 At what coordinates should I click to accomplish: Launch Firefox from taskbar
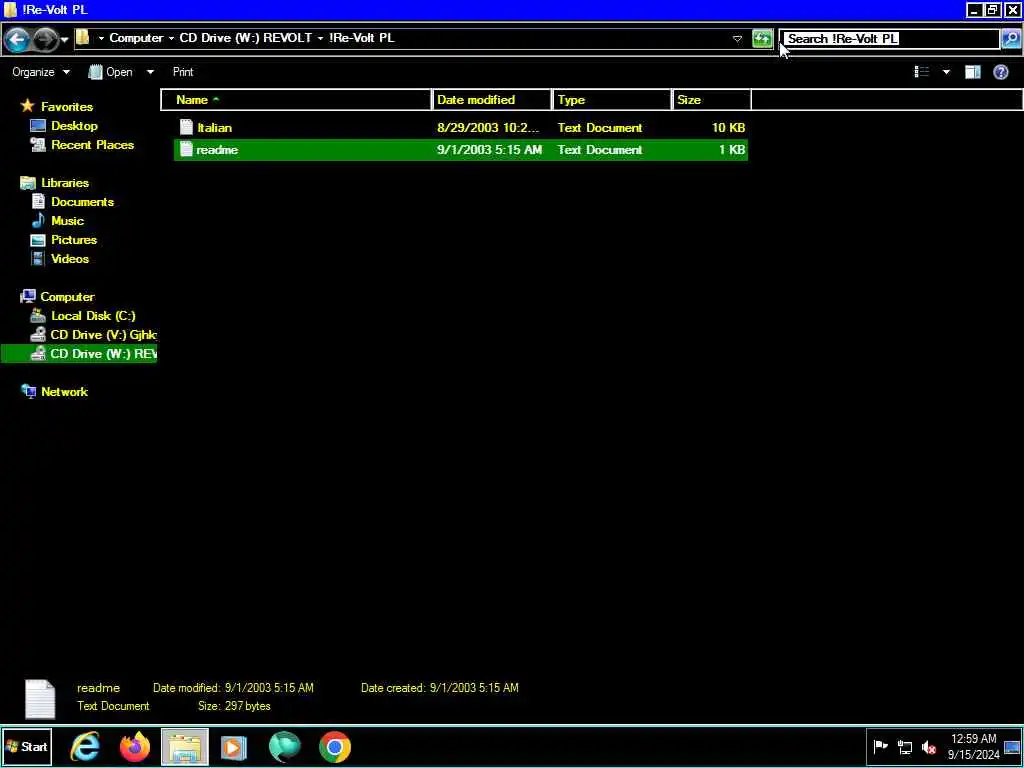click(135, 747)
